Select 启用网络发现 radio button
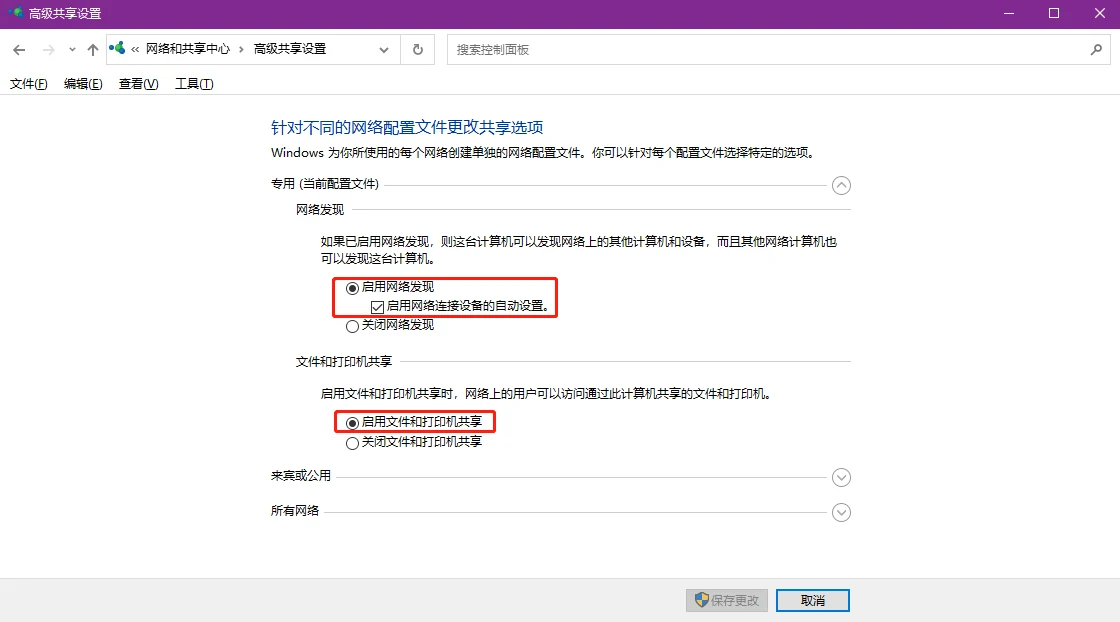1120x622 pixels. (352, 287)
